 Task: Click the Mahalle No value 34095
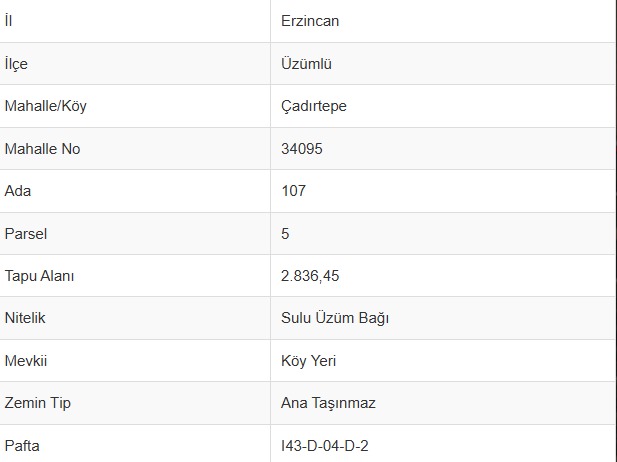[x=302, y=149]
